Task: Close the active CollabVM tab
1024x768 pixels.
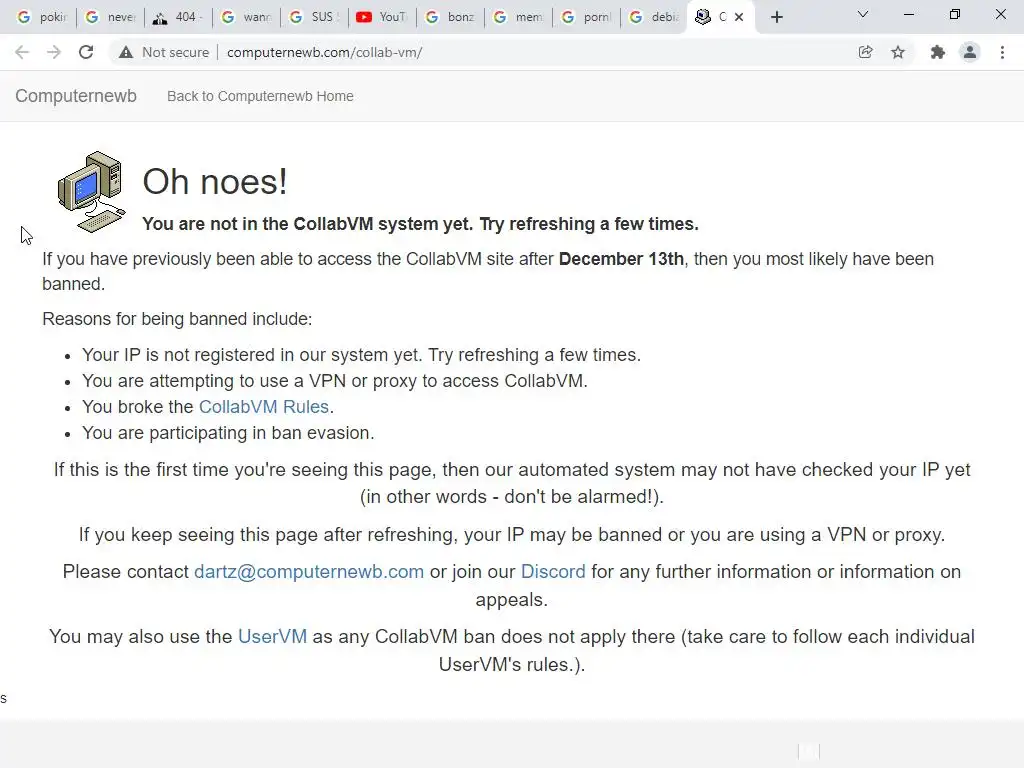Action: pyautogui.click(x=739, y=17)
